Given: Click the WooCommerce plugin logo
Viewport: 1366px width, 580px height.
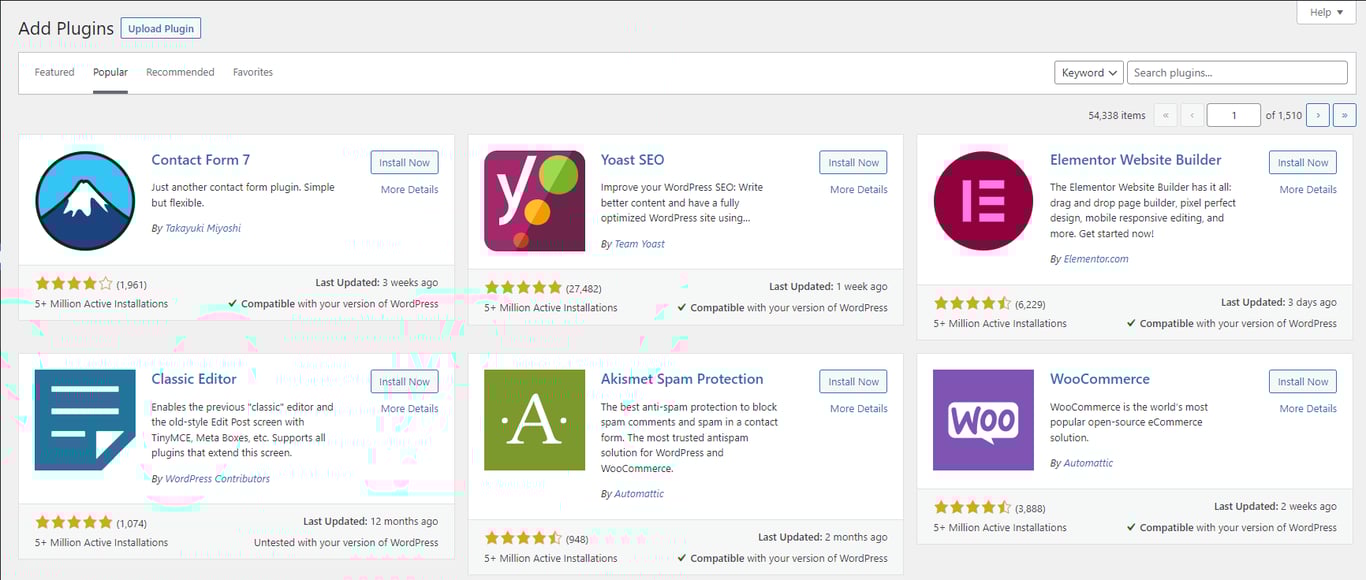Looking at the screenshot, I should pyautogui.click(x=983, y=420).
